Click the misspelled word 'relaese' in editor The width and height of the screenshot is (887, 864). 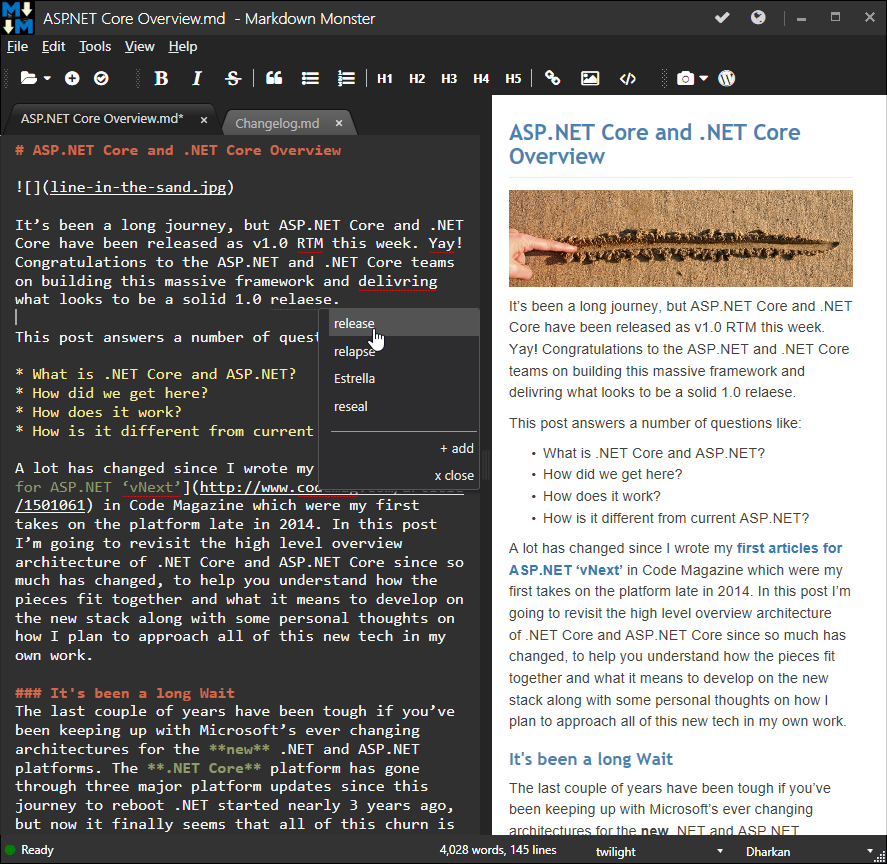click(301, 299)
